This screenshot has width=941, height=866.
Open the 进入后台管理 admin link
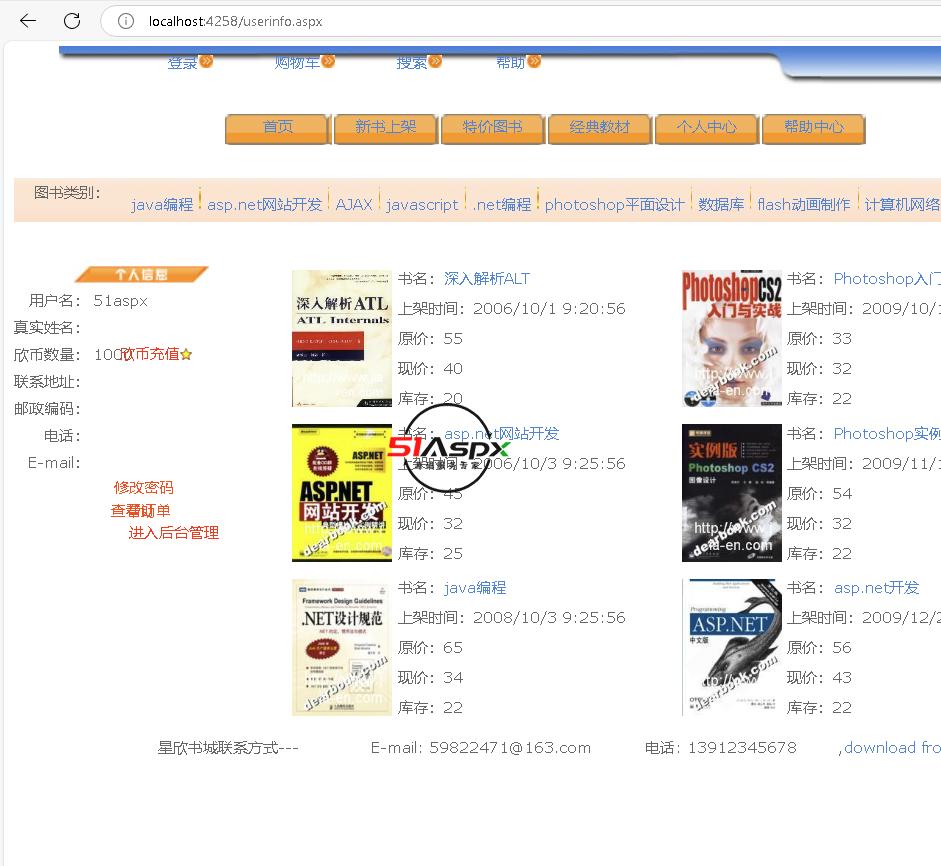coord(173,533)
